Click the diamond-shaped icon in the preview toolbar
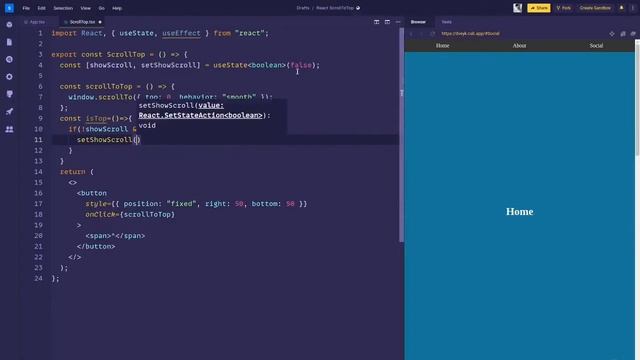This screenshot has width=640, height=360. click(x=612, y=34)
